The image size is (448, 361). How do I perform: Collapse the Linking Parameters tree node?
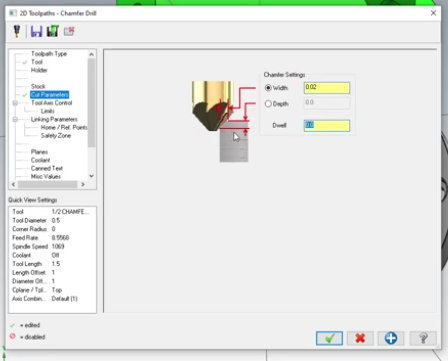tap(15, 119)
